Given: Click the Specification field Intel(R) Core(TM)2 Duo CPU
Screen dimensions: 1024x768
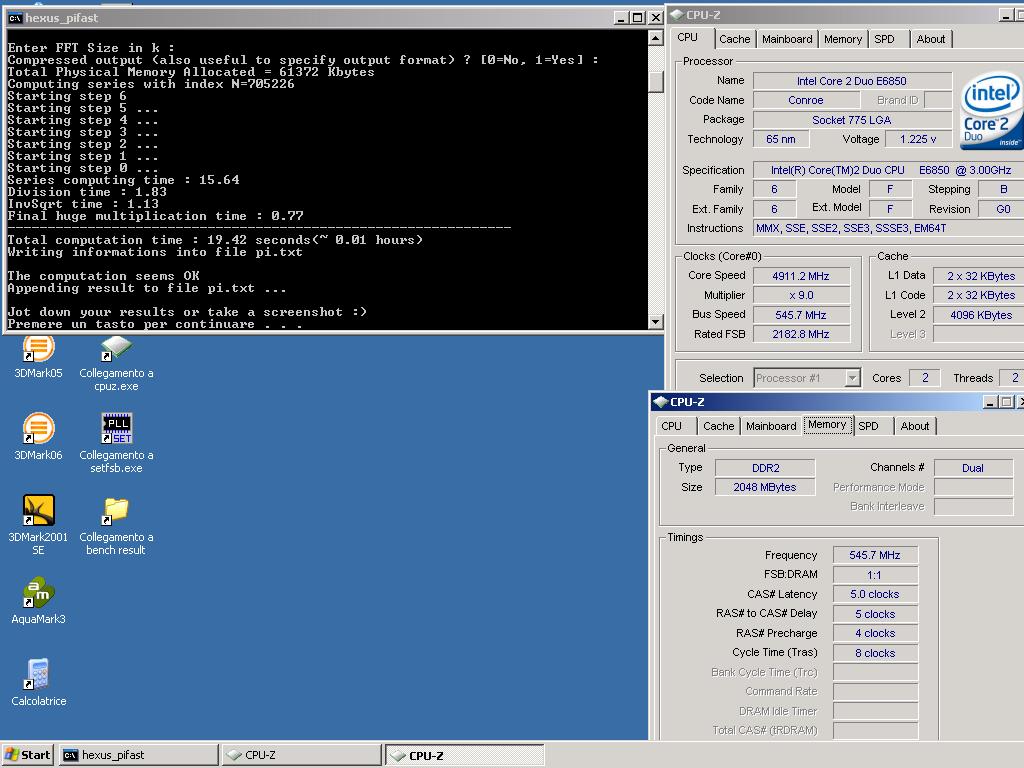Looking at the screenshot, I should coord(889,170).
